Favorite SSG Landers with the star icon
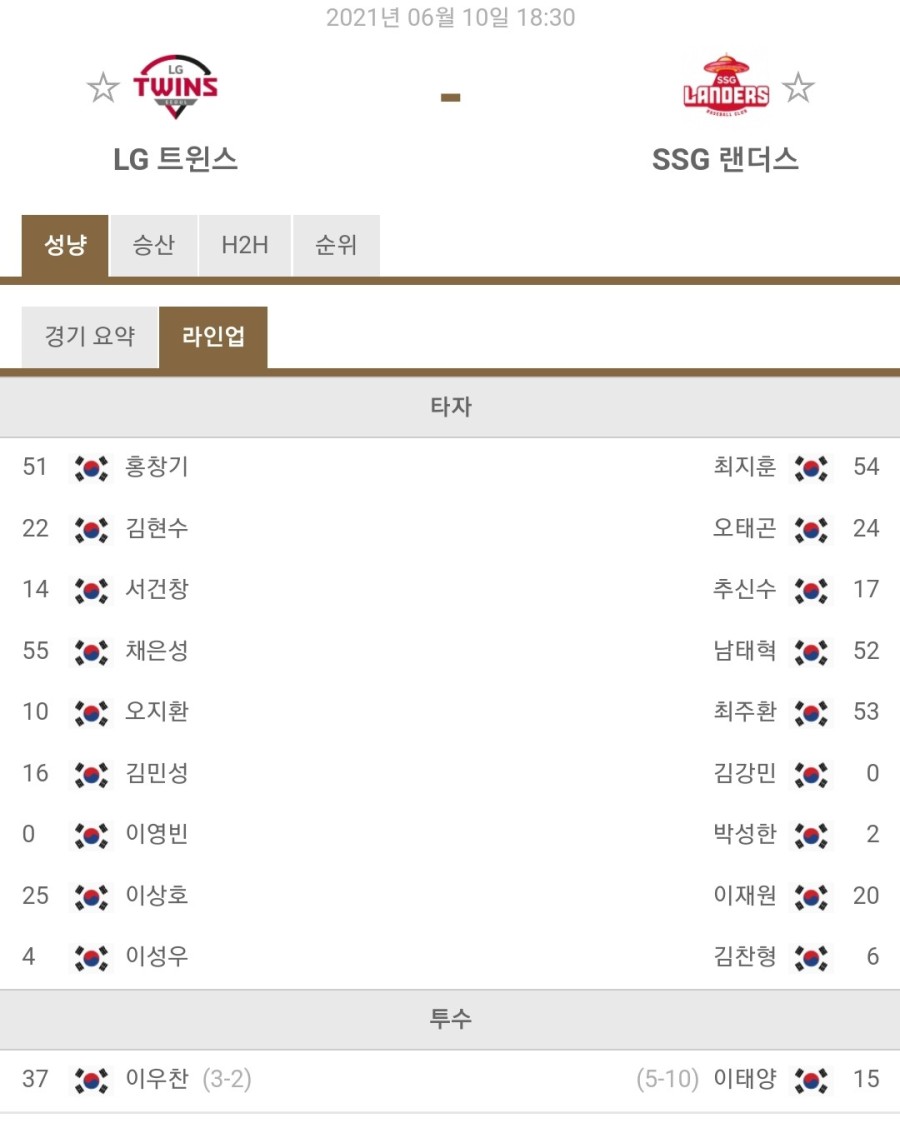This screenshot has height=1123, width=900. [x=798, y=88]
